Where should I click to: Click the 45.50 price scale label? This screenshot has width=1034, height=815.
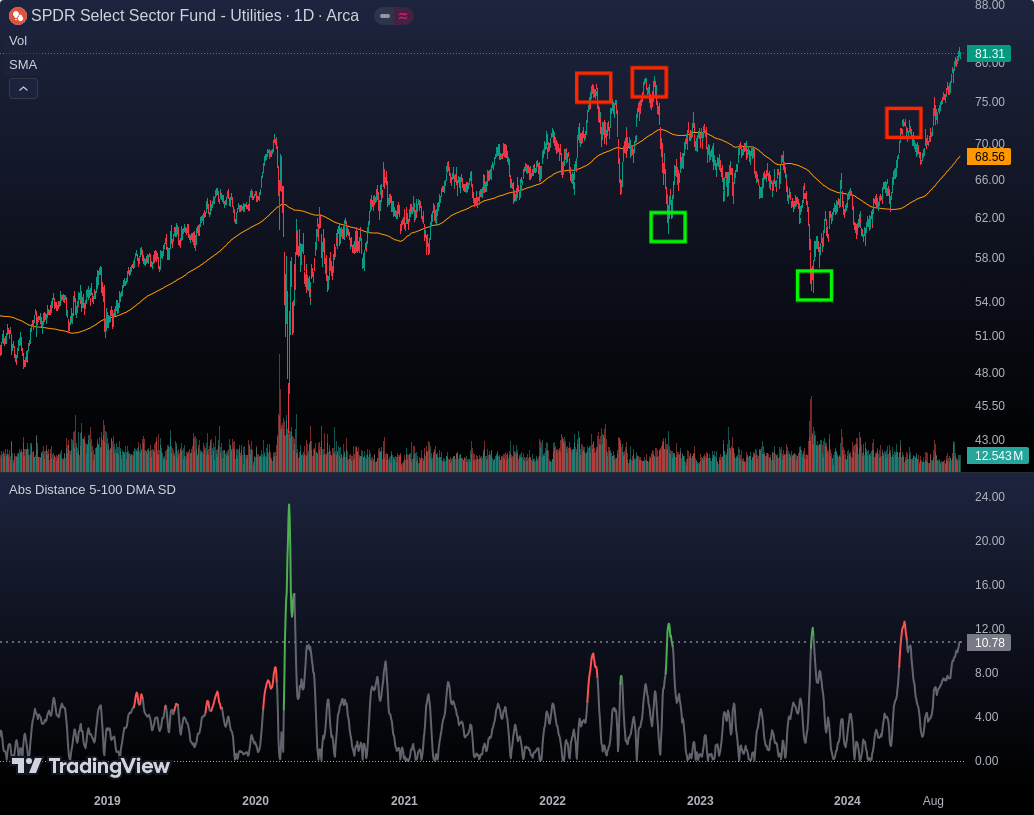pyautogui.click(x=989, y=406)
